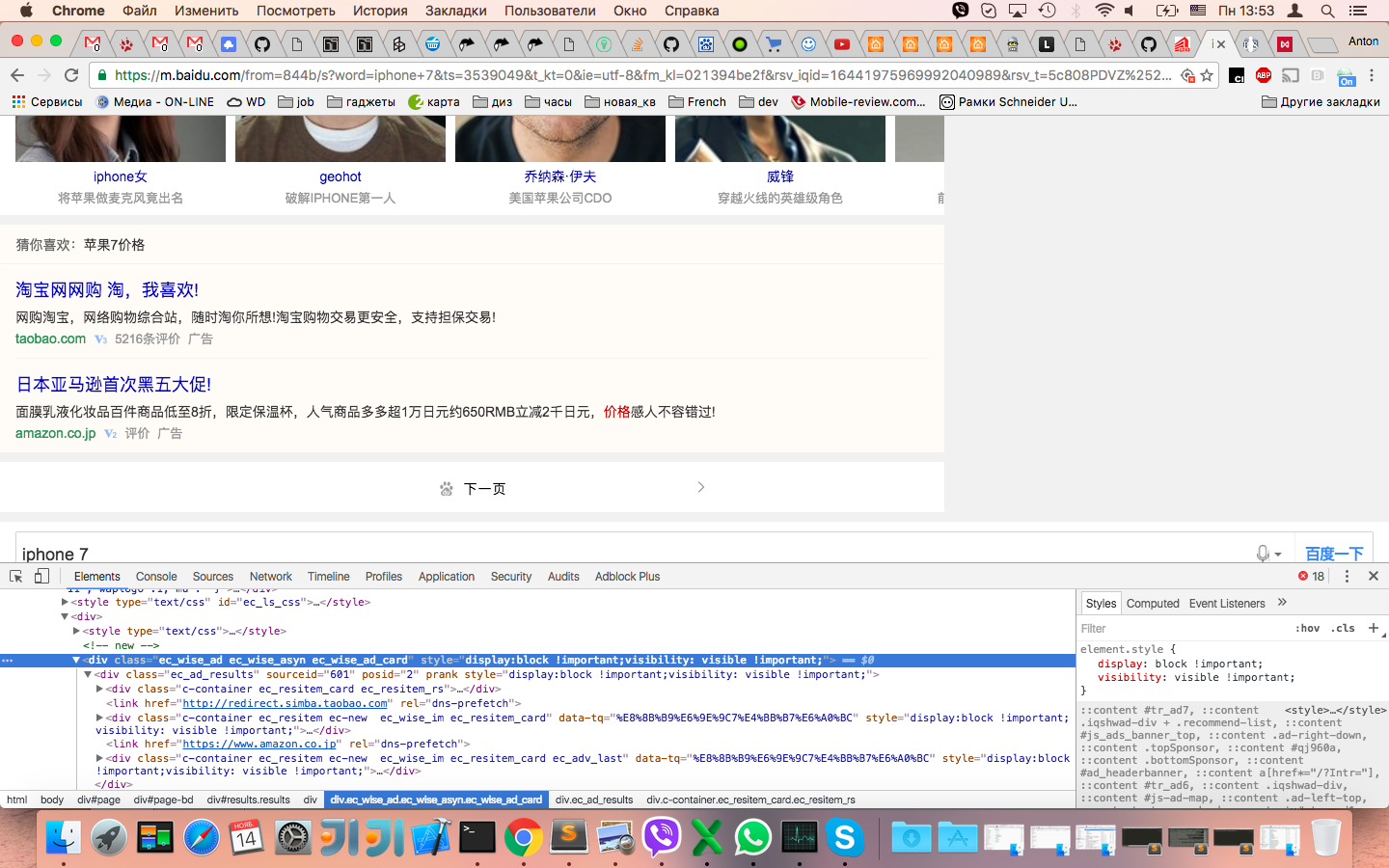This screenshot has height=868, width=1389.
Task: Open the История menu in menu bar
Action: [x=380, y=11]
